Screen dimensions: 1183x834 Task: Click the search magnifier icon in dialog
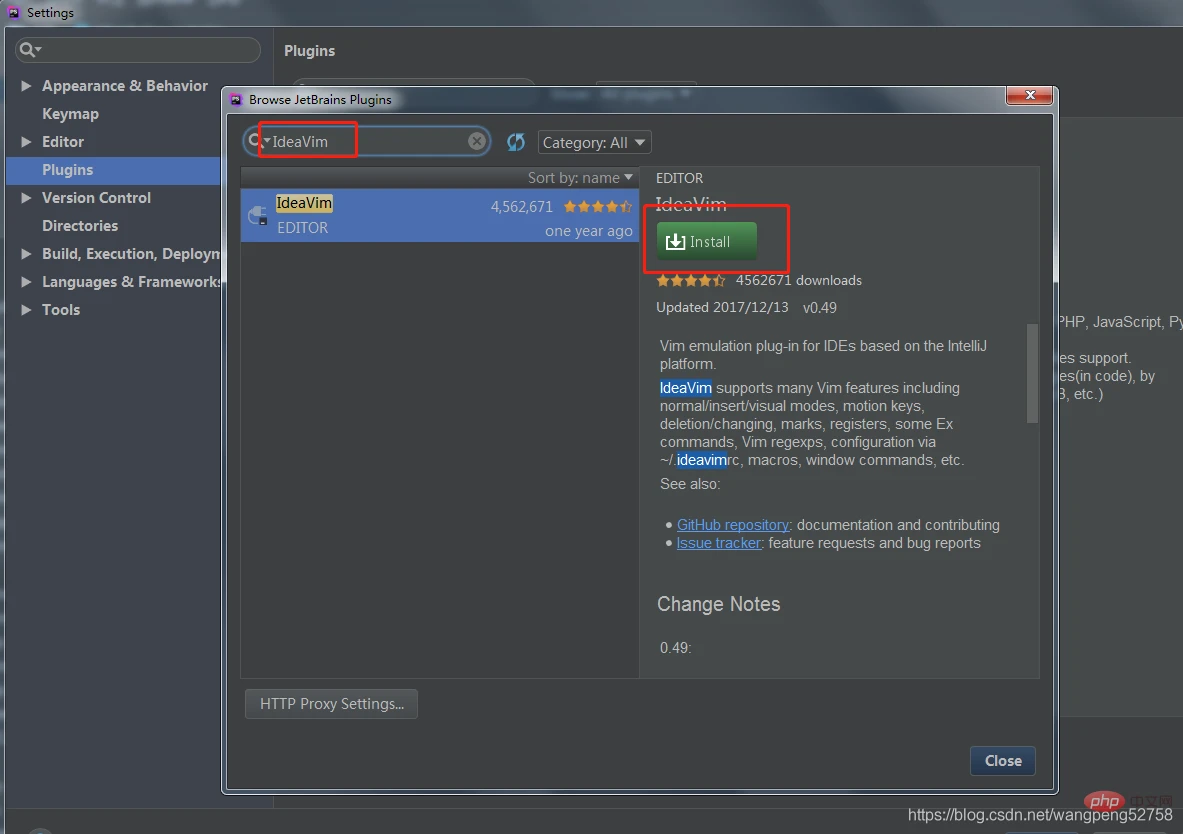coord(256,141)
